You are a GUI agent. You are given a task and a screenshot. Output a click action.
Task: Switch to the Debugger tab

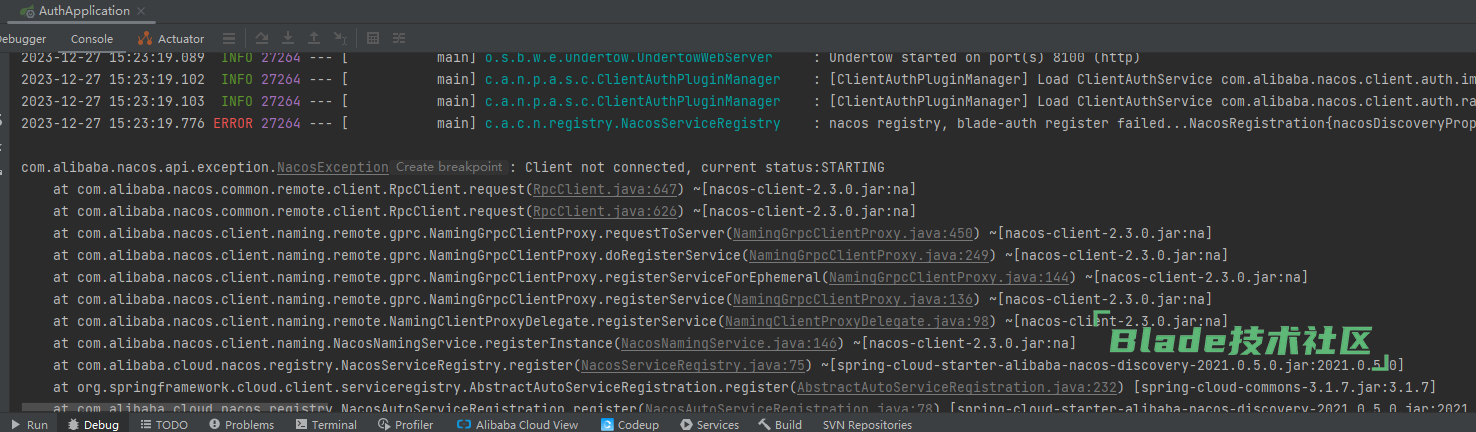[x=22, y=39]
